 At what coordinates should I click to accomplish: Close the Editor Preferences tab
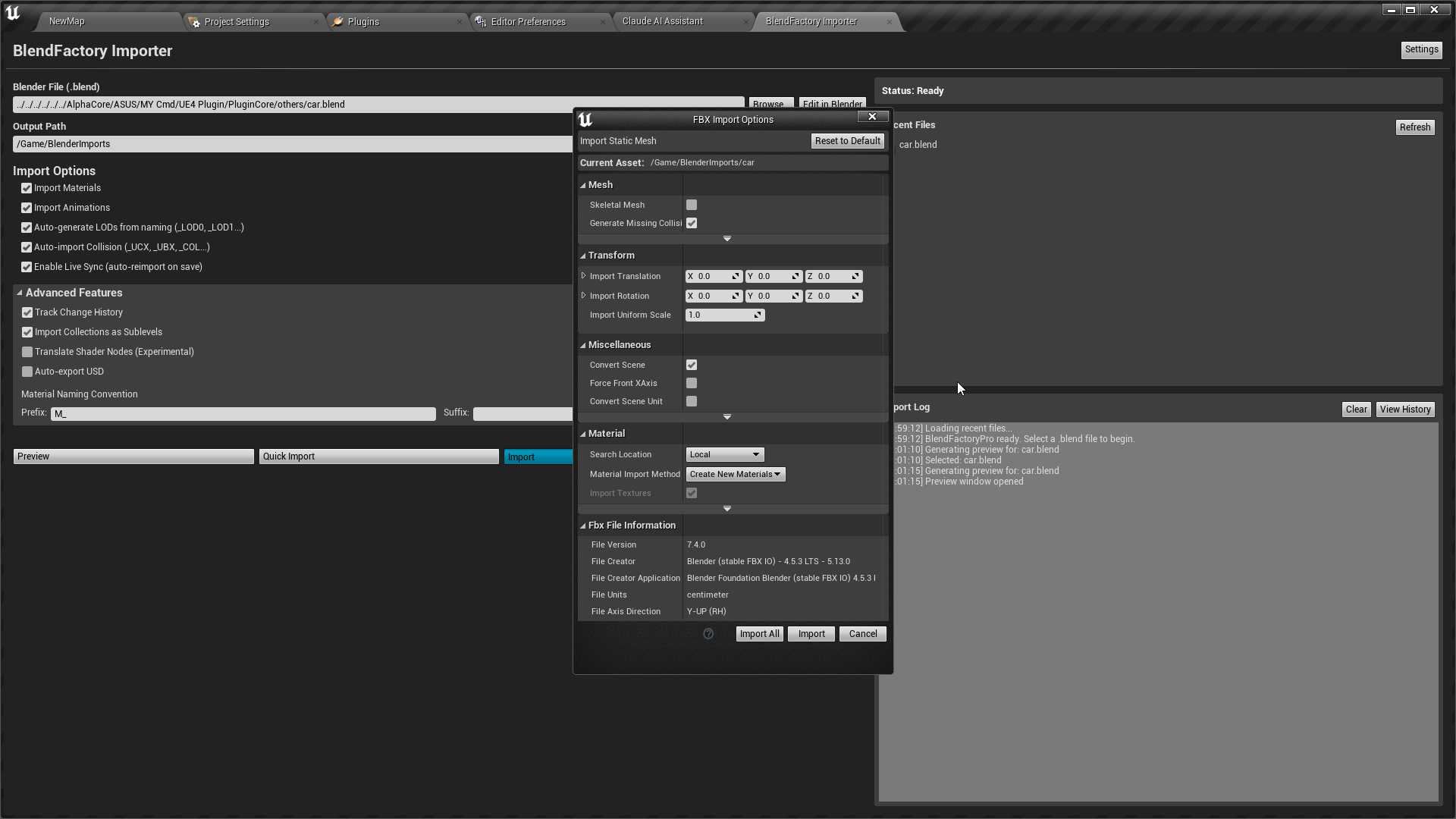(603, 22)
